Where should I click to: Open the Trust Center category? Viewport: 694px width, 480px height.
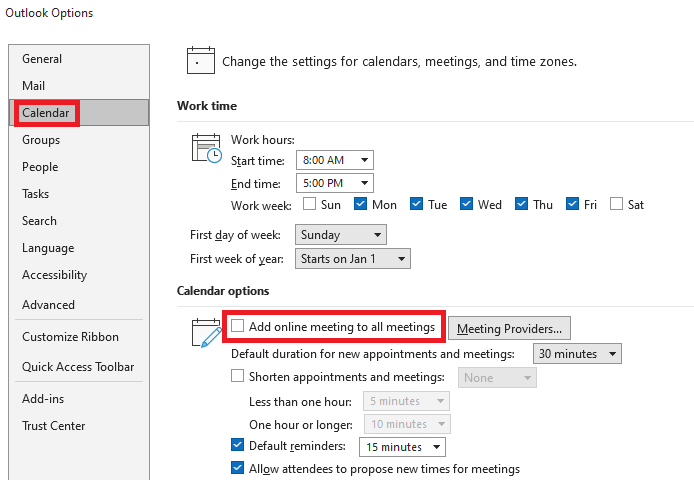pos(54,426)
